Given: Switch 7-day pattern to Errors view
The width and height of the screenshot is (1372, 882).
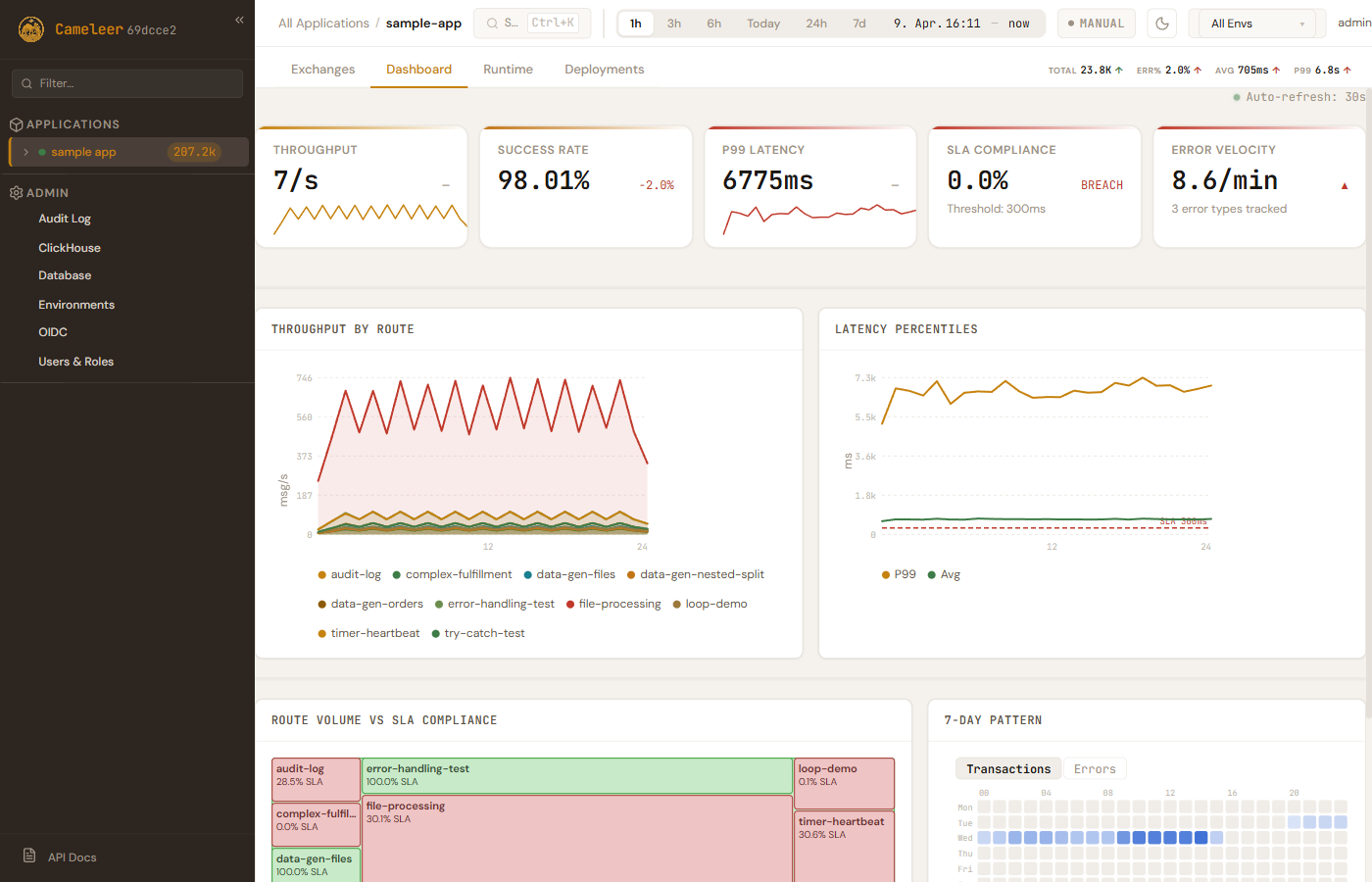Looking at the screenshot, I should pyautogui.click(x=1094, y=769).
